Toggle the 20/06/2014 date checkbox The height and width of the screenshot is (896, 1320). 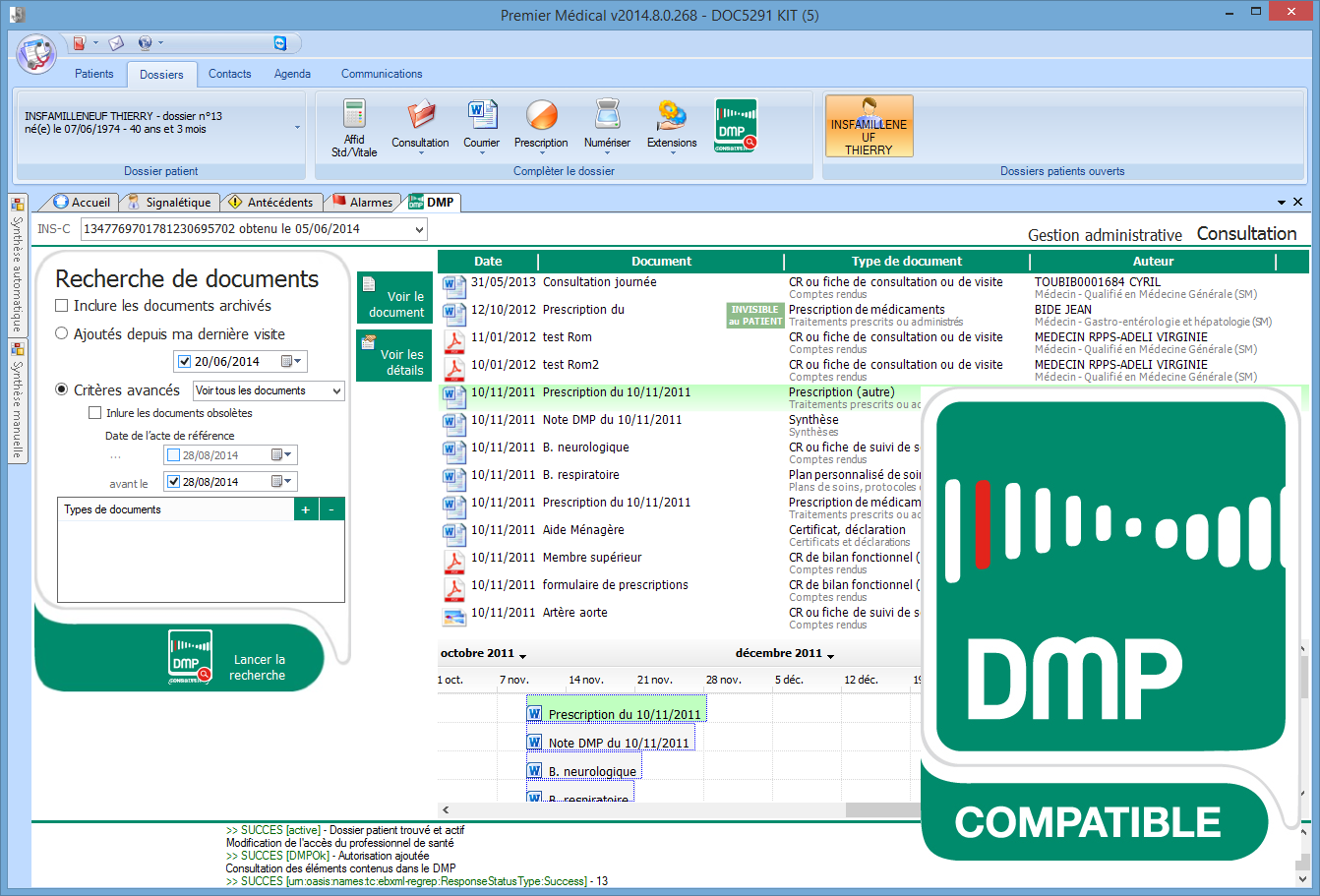184,362
